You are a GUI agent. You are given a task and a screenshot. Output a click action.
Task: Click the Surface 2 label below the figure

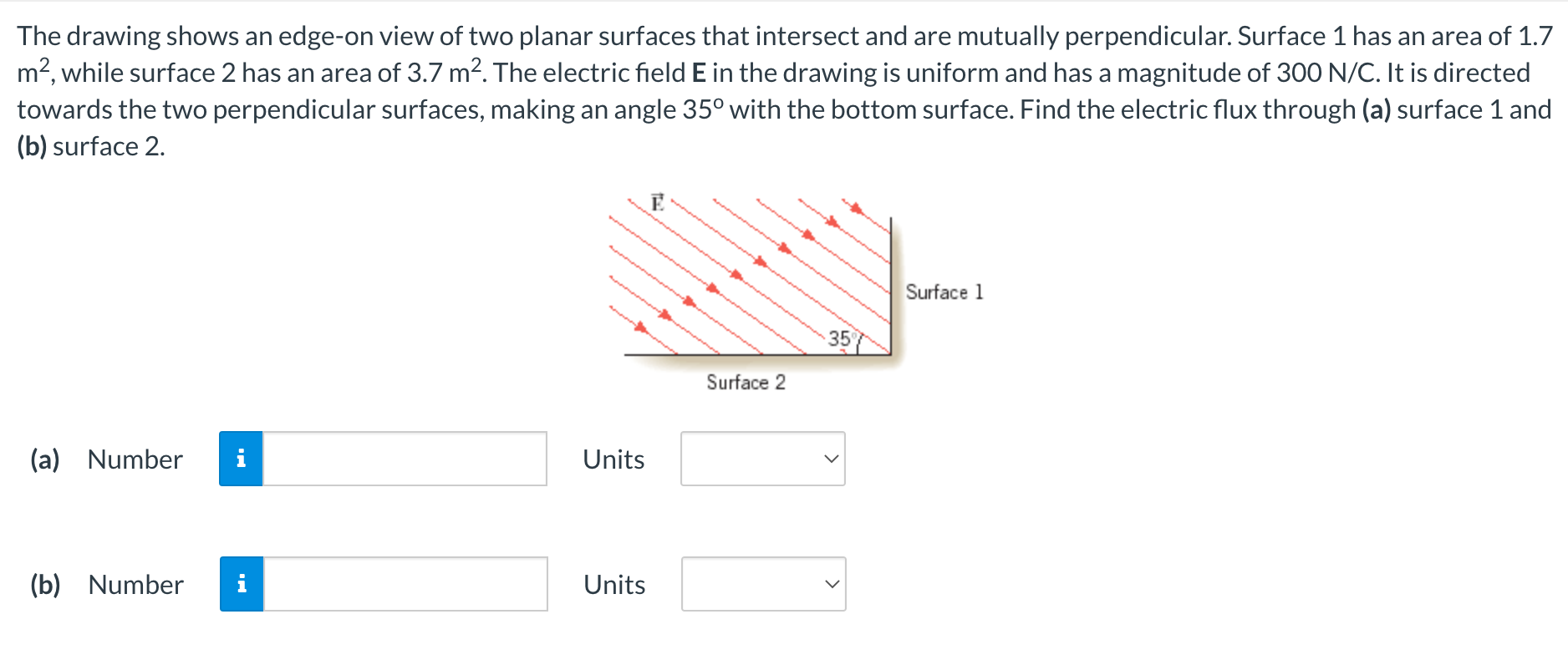click(746, 383)
